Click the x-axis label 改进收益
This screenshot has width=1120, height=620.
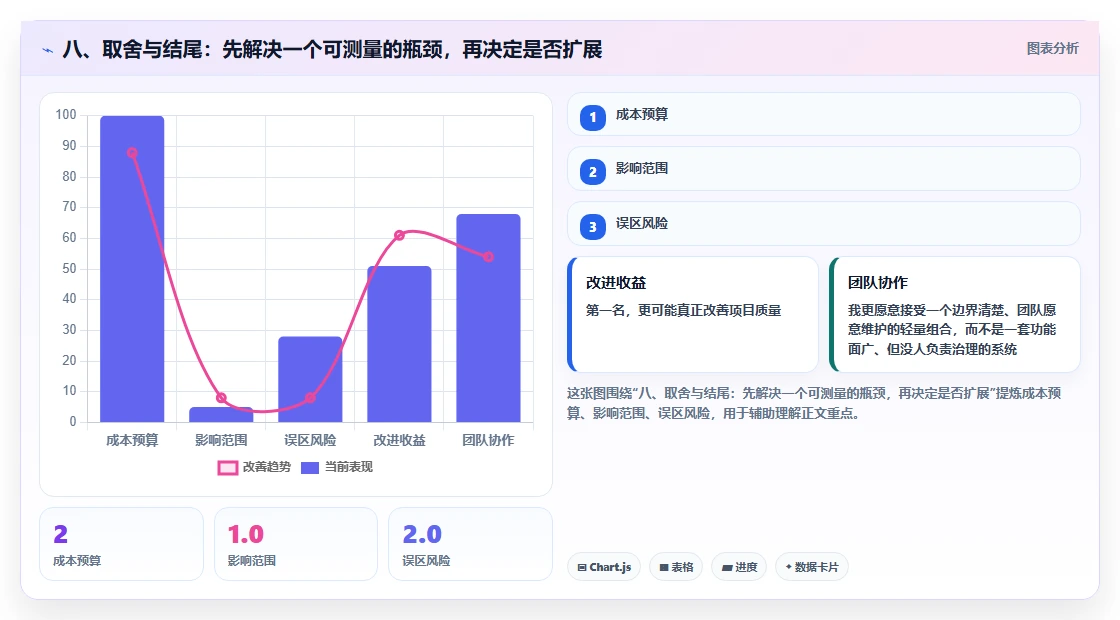399,440
